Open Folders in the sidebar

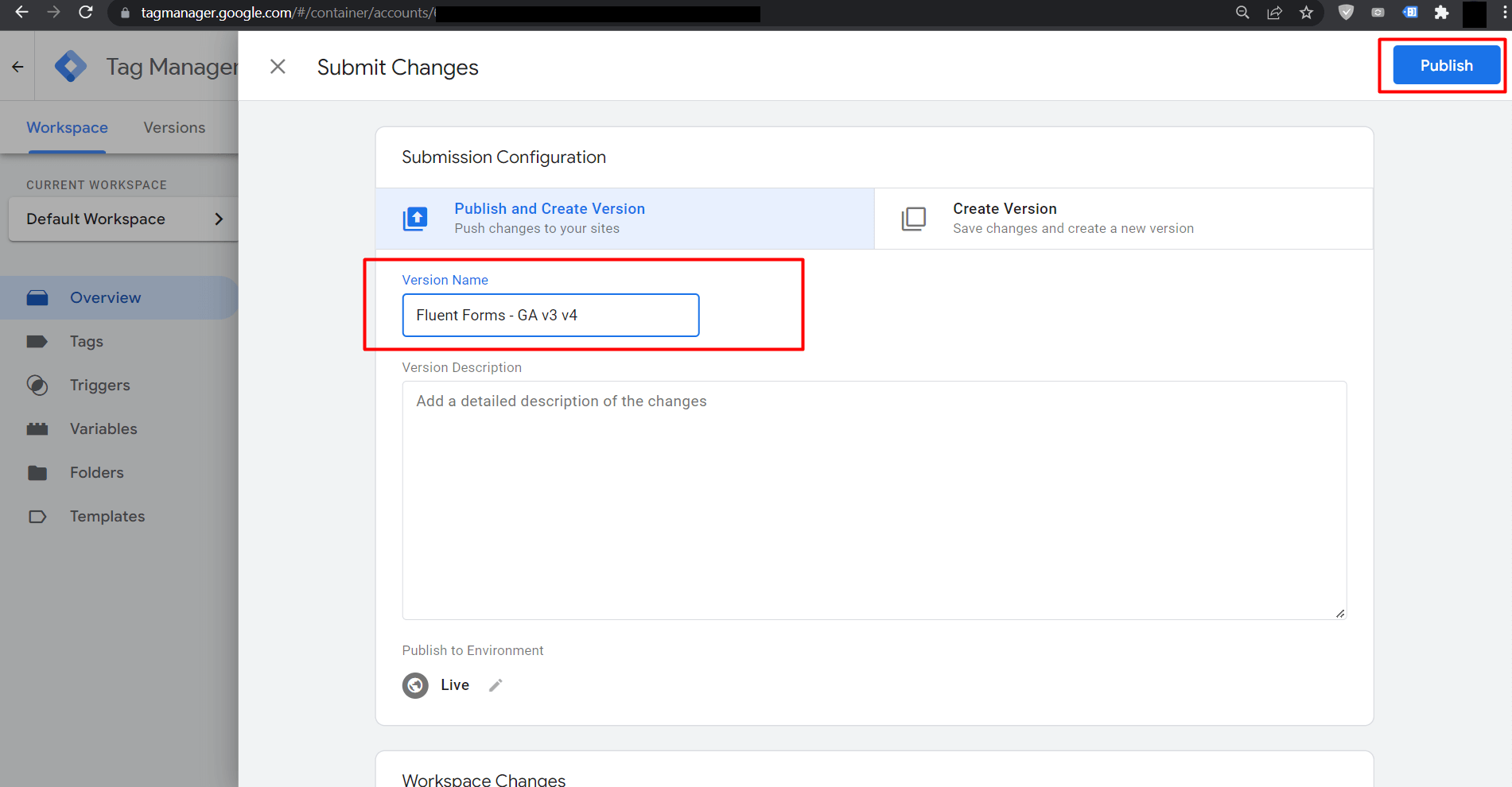[x=96, y=473]
